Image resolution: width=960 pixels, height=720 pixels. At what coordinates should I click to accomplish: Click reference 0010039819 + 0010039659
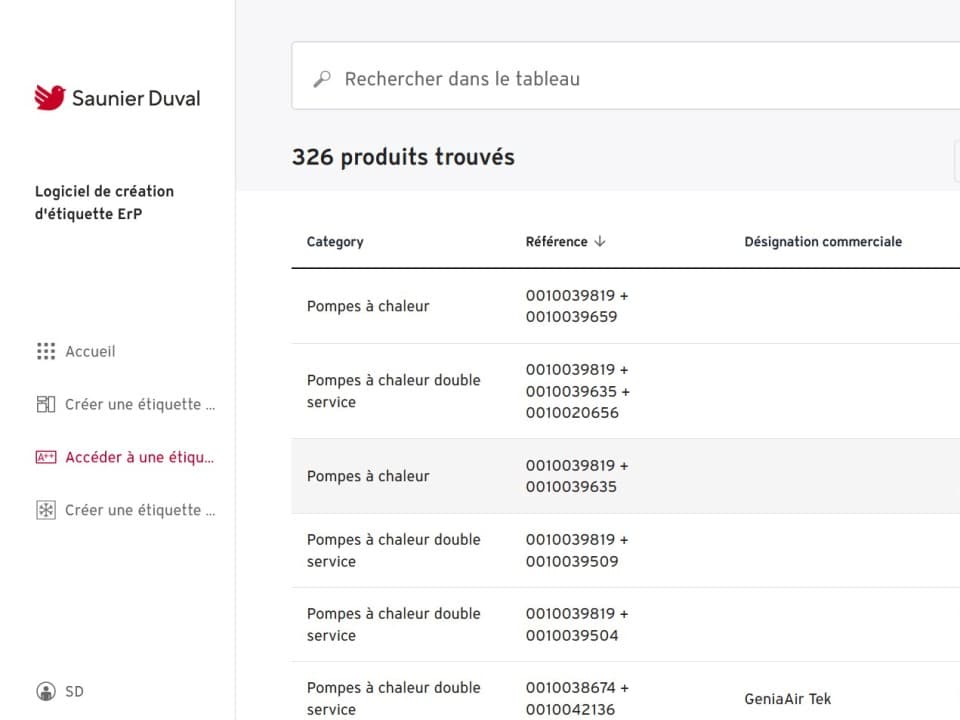tap(578, 306)
